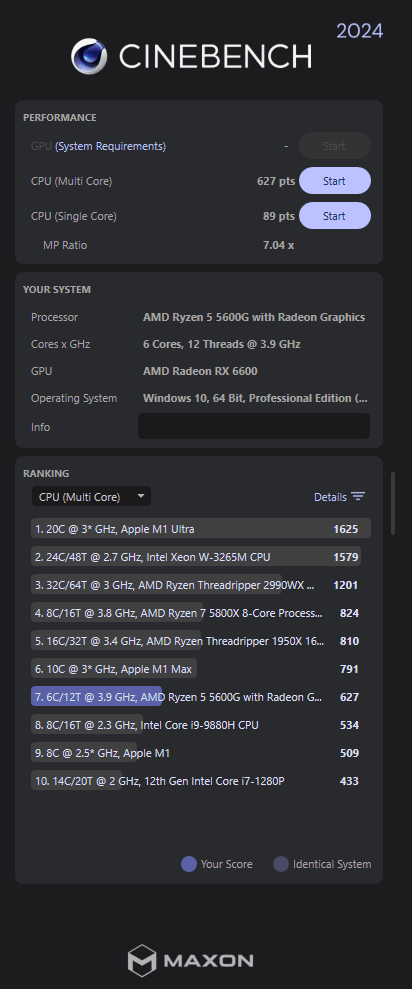Click the disabled GPU Start button

[x=334, y=146]
